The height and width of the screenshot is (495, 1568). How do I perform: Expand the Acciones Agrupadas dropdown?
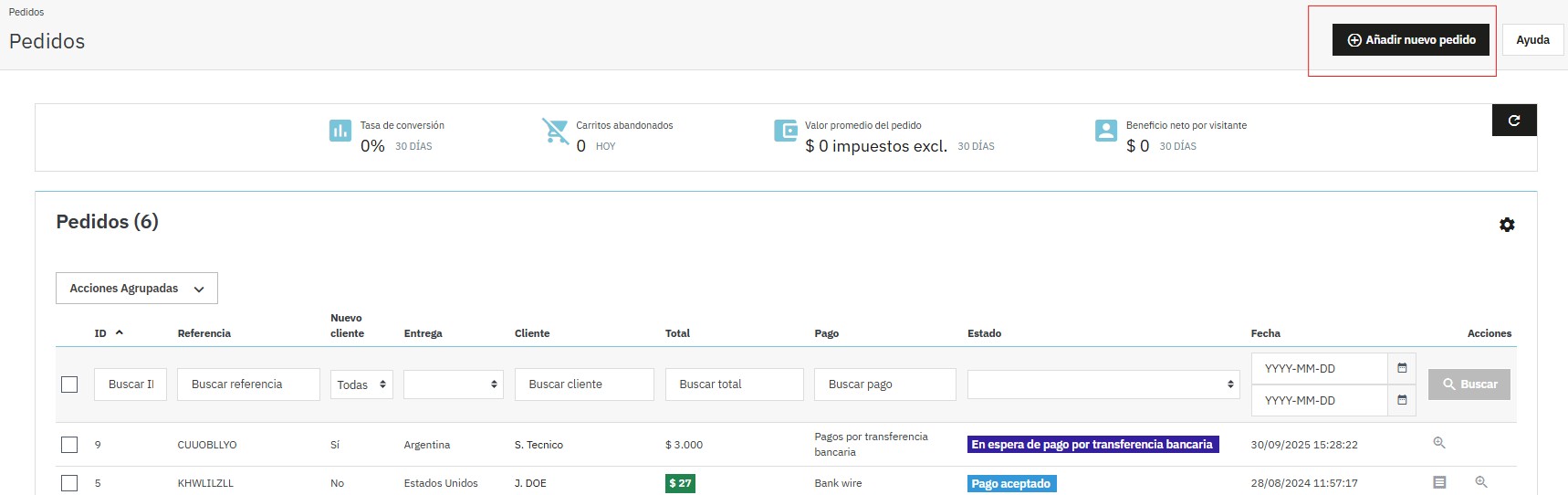point(137,289)
